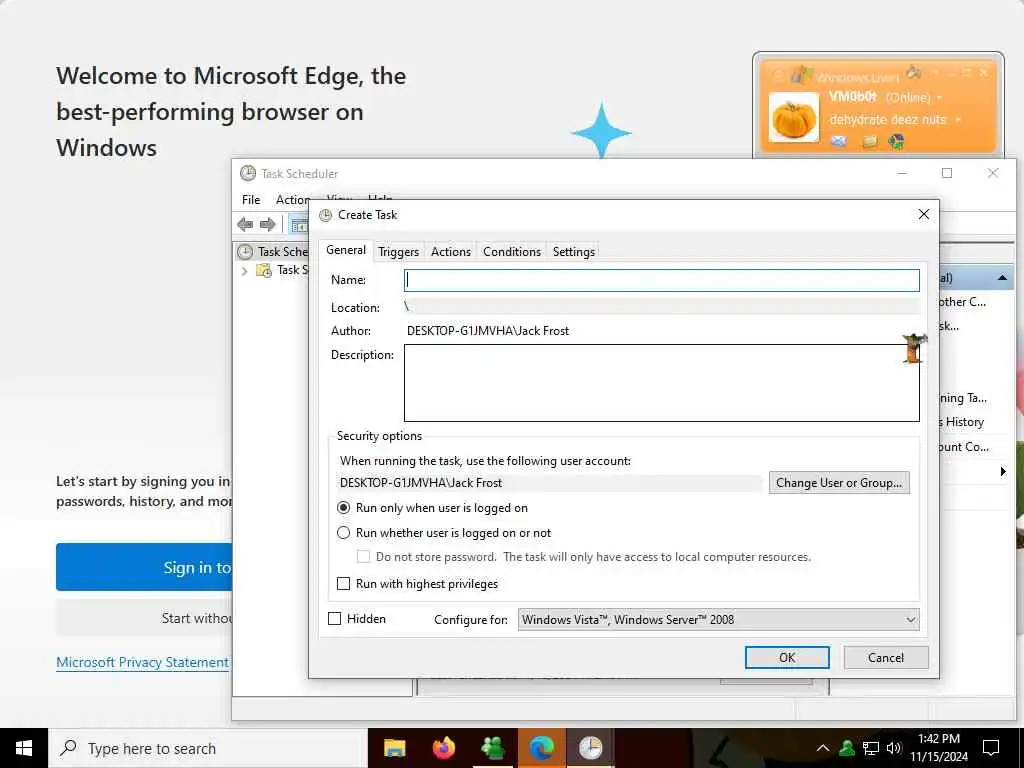The width and height of the screenshot is (1024, 768).
Task: Click the email envelope icon in Messenger
Action: [x=839, y=141]
